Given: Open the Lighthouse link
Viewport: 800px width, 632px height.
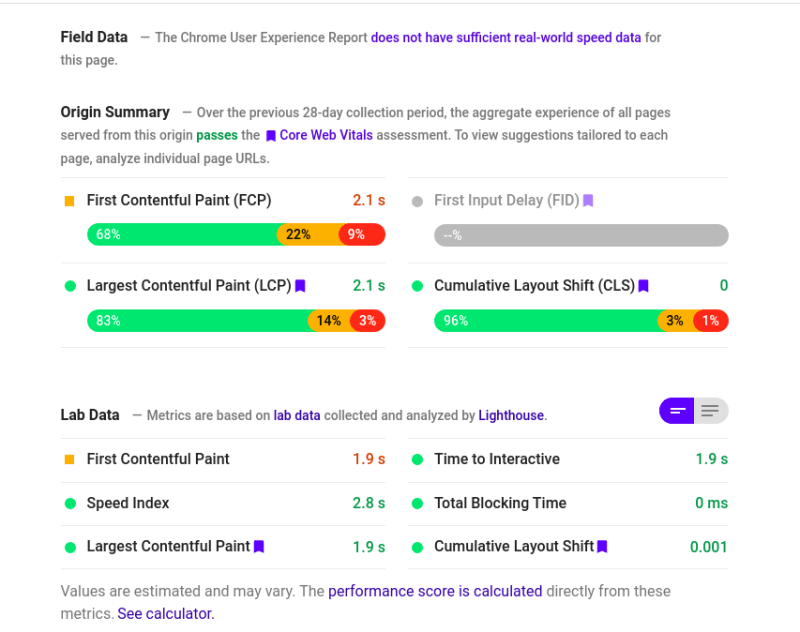Looking at the screenshot, I should 511,416.
